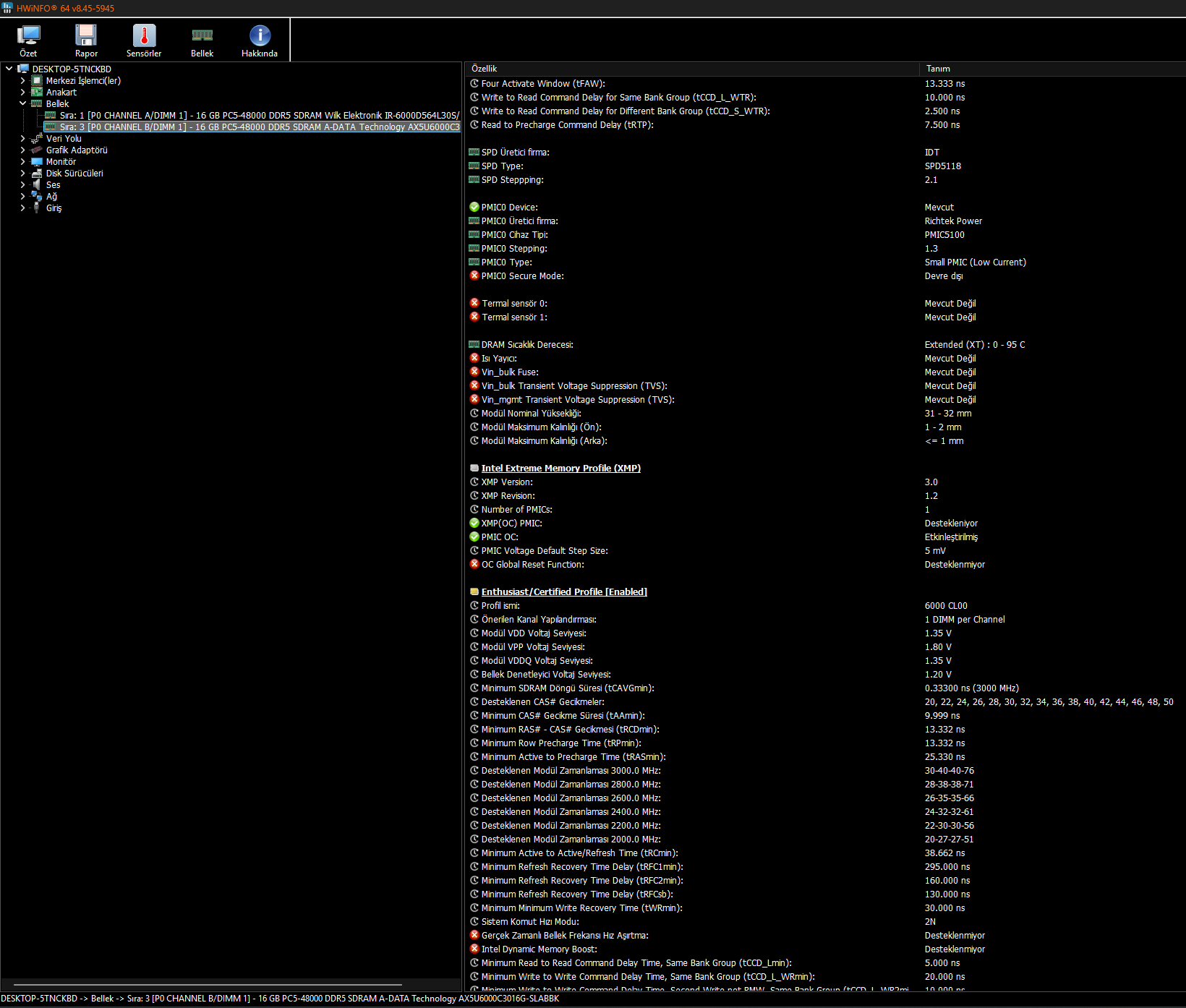Click the bus icon beside Veri Yolu
1186x1008 pixels.
coord(37,138)
